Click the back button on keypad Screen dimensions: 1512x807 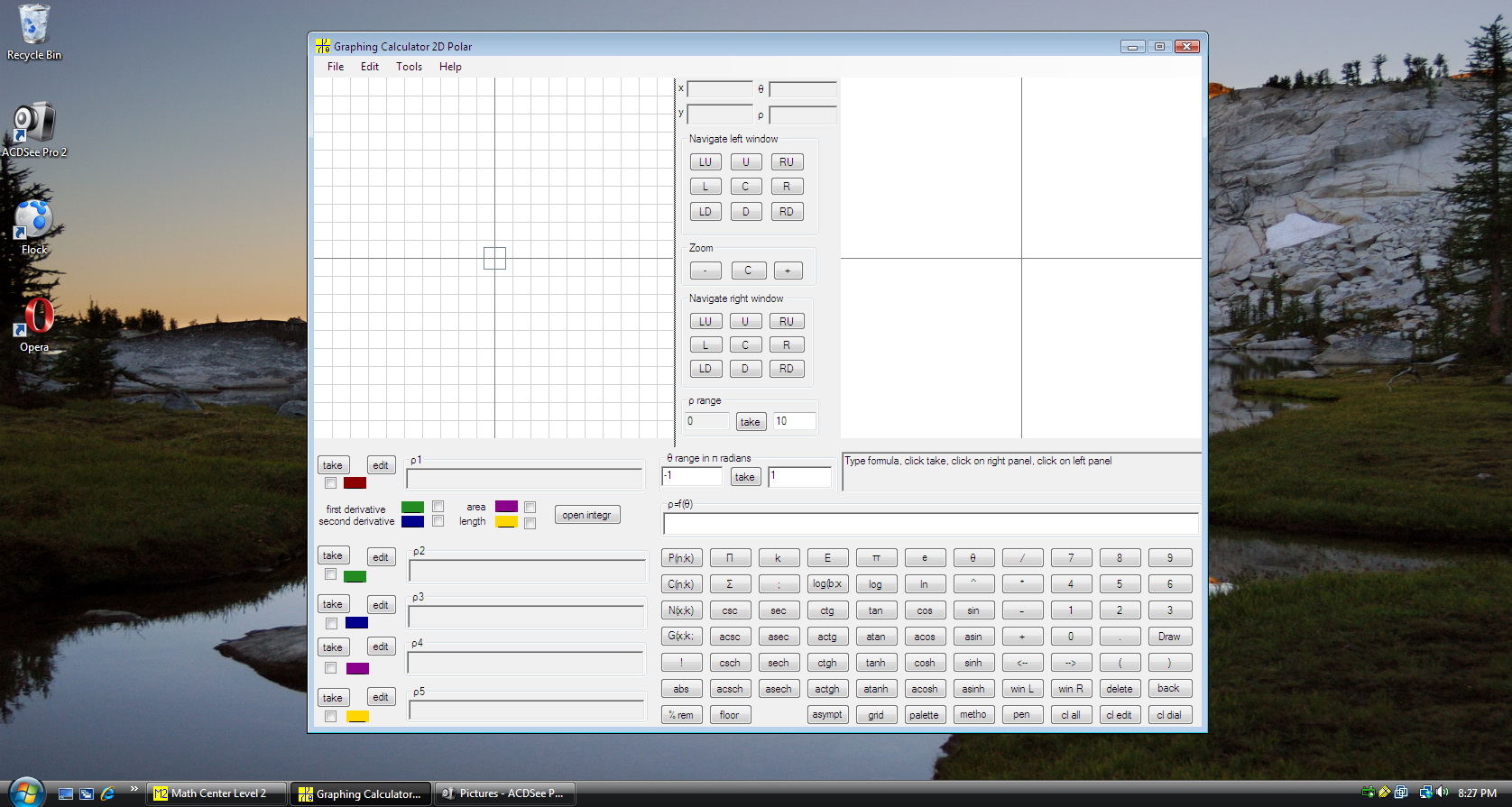click(1169, 689)
